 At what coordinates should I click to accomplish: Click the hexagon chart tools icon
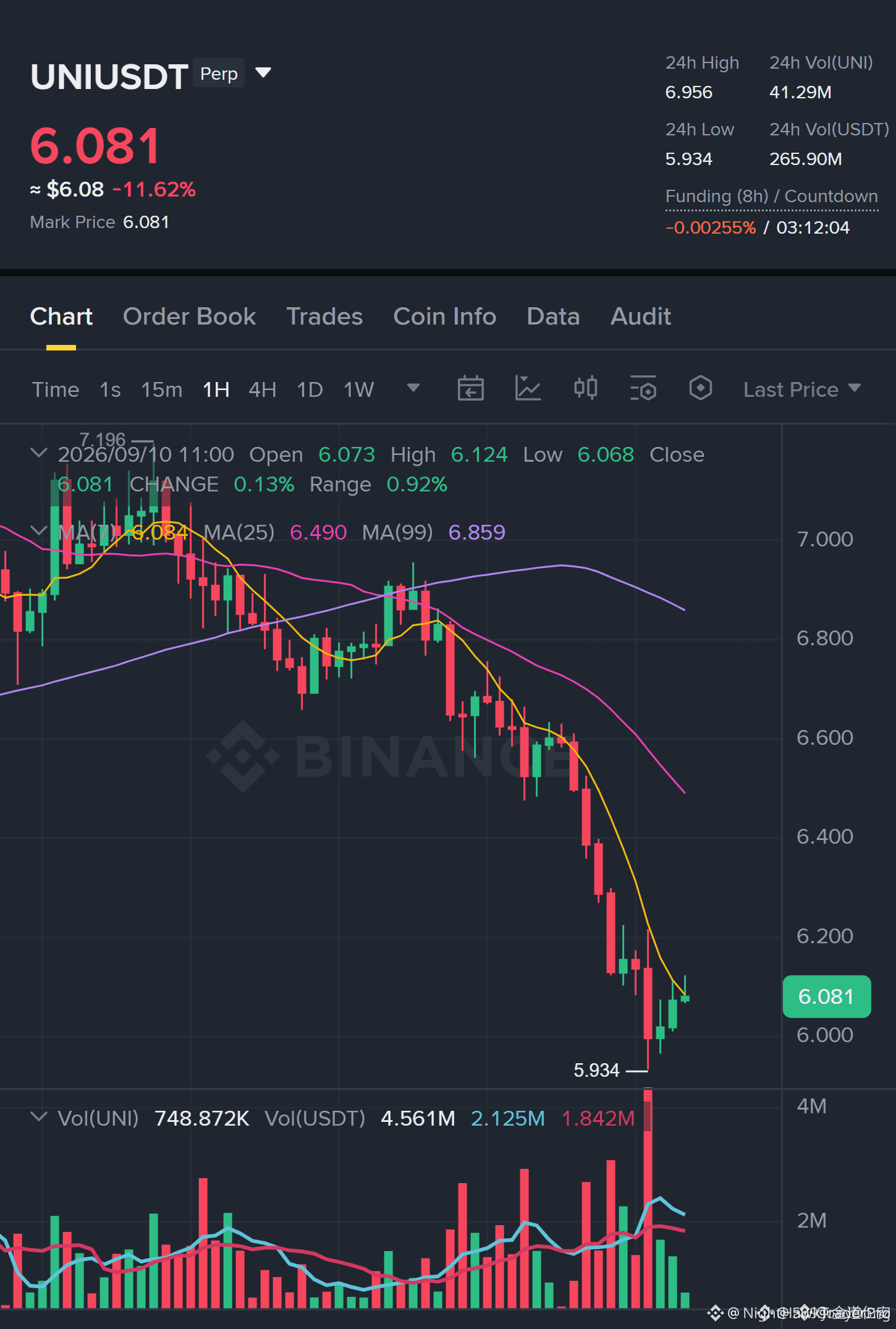[x=701, y=388]
